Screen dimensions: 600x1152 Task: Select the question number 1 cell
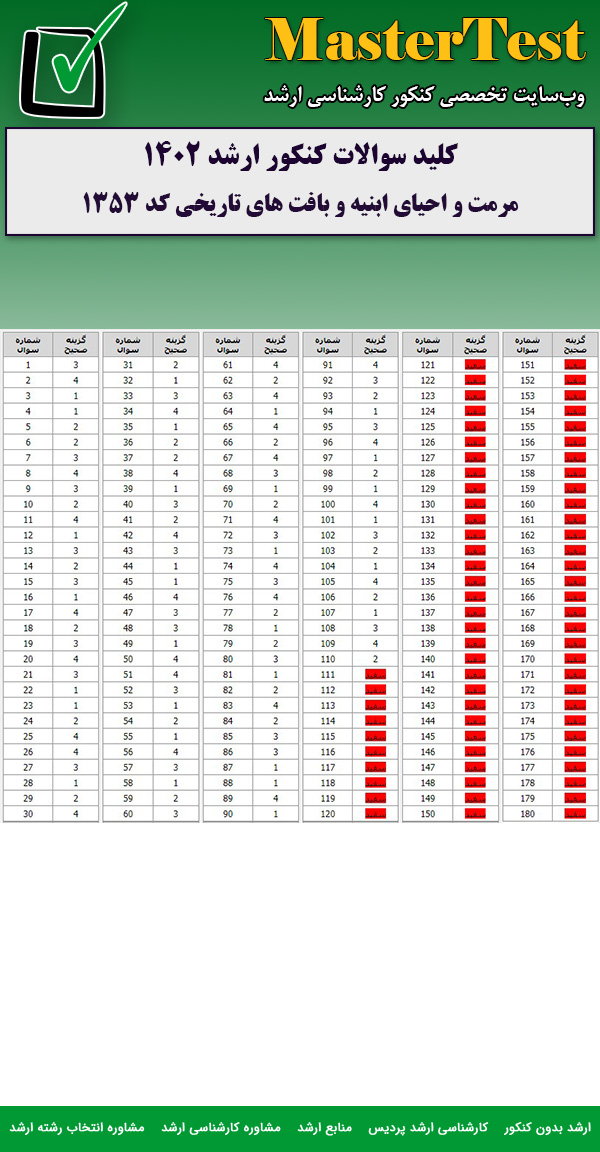click(x=28, y=365)
